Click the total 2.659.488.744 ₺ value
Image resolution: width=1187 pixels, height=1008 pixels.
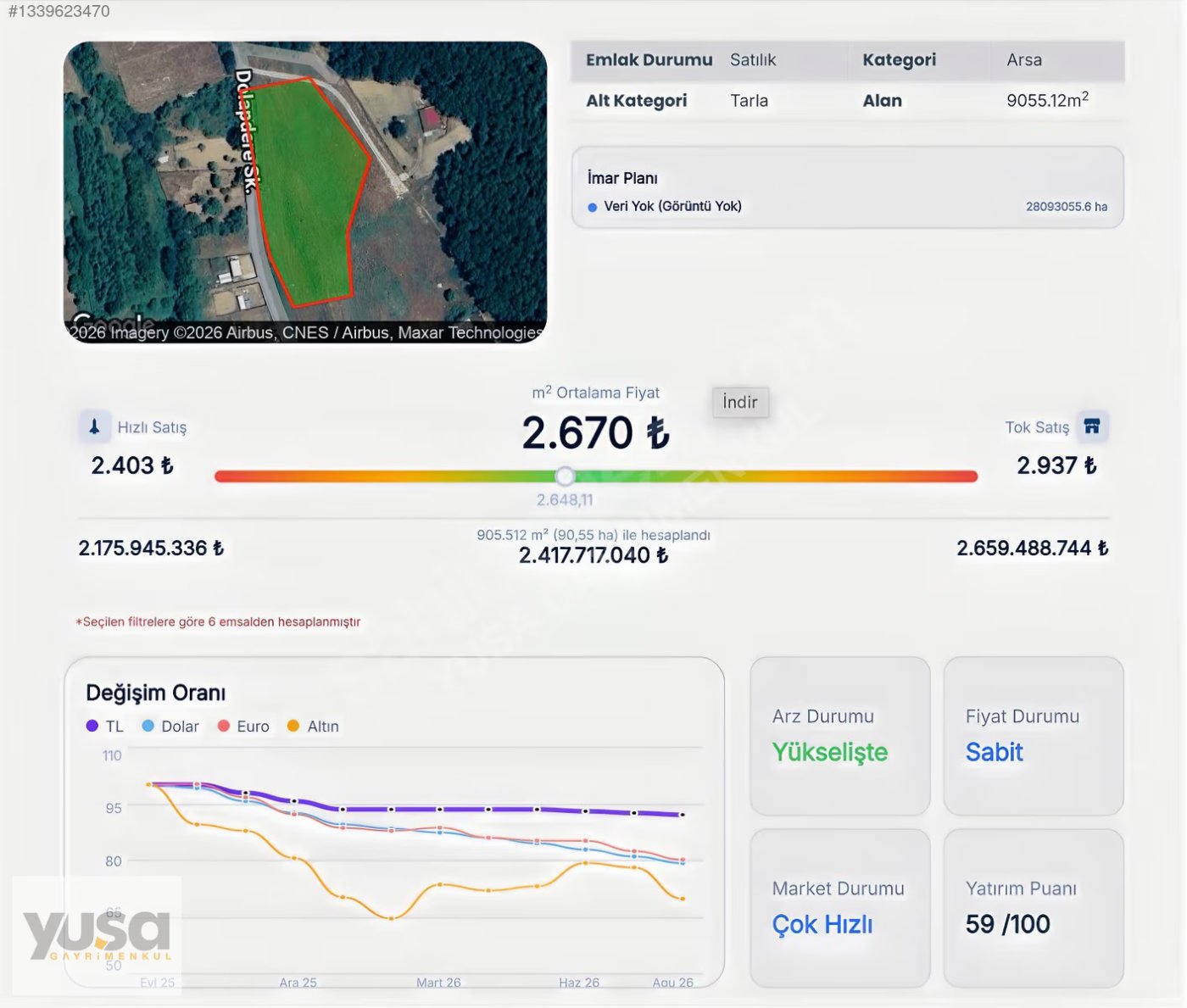[x=1033, y=549]
